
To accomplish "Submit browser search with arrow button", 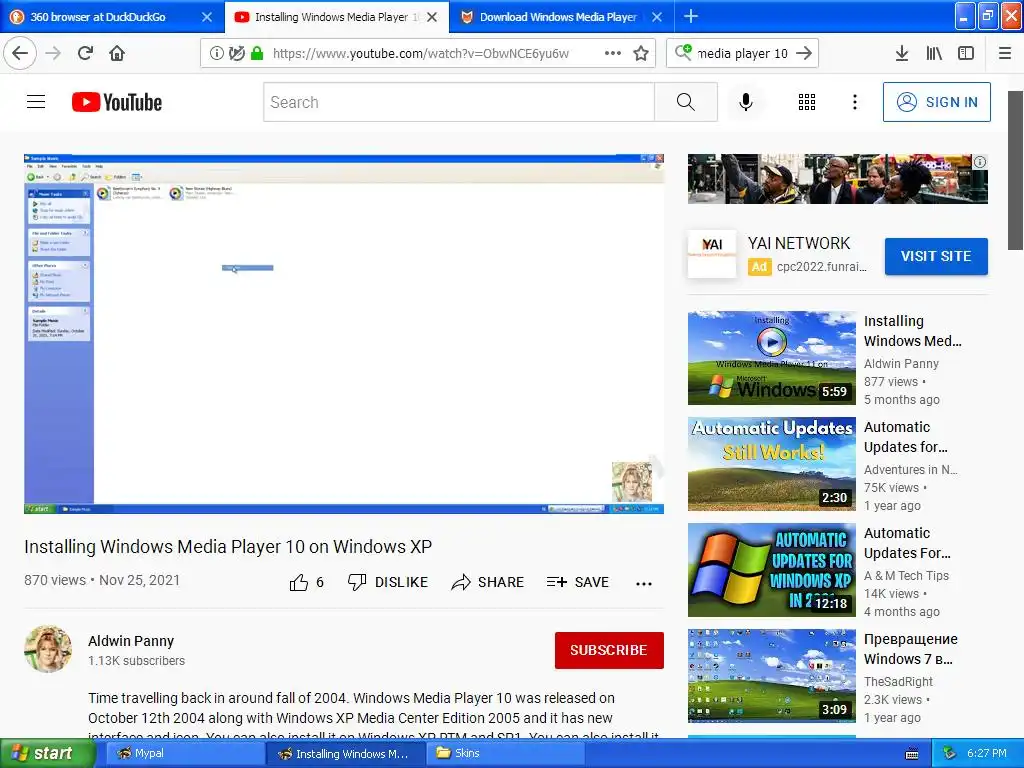I will [804, 53].
